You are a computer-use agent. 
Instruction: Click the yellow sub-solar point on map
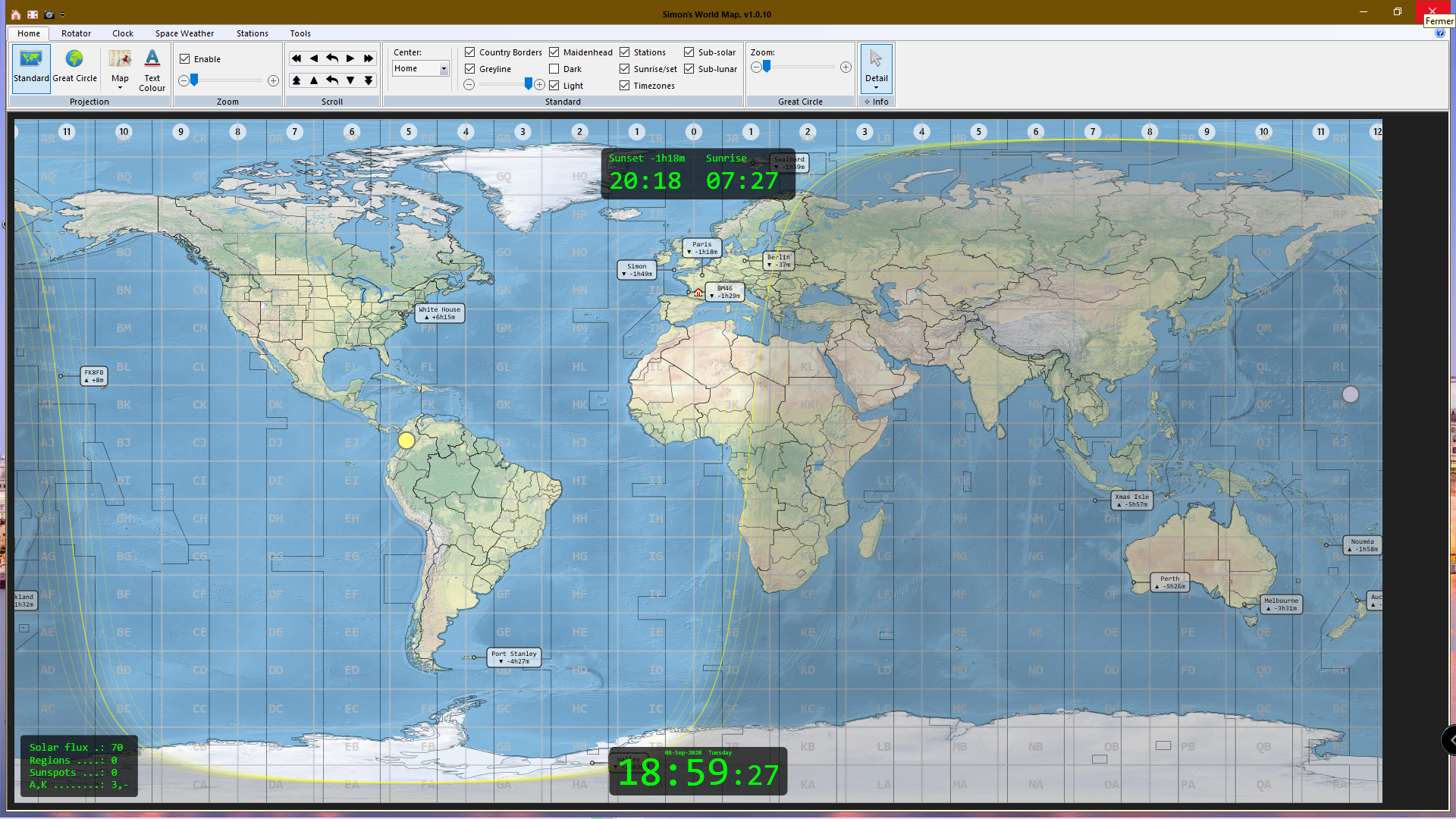pos(406,441)
